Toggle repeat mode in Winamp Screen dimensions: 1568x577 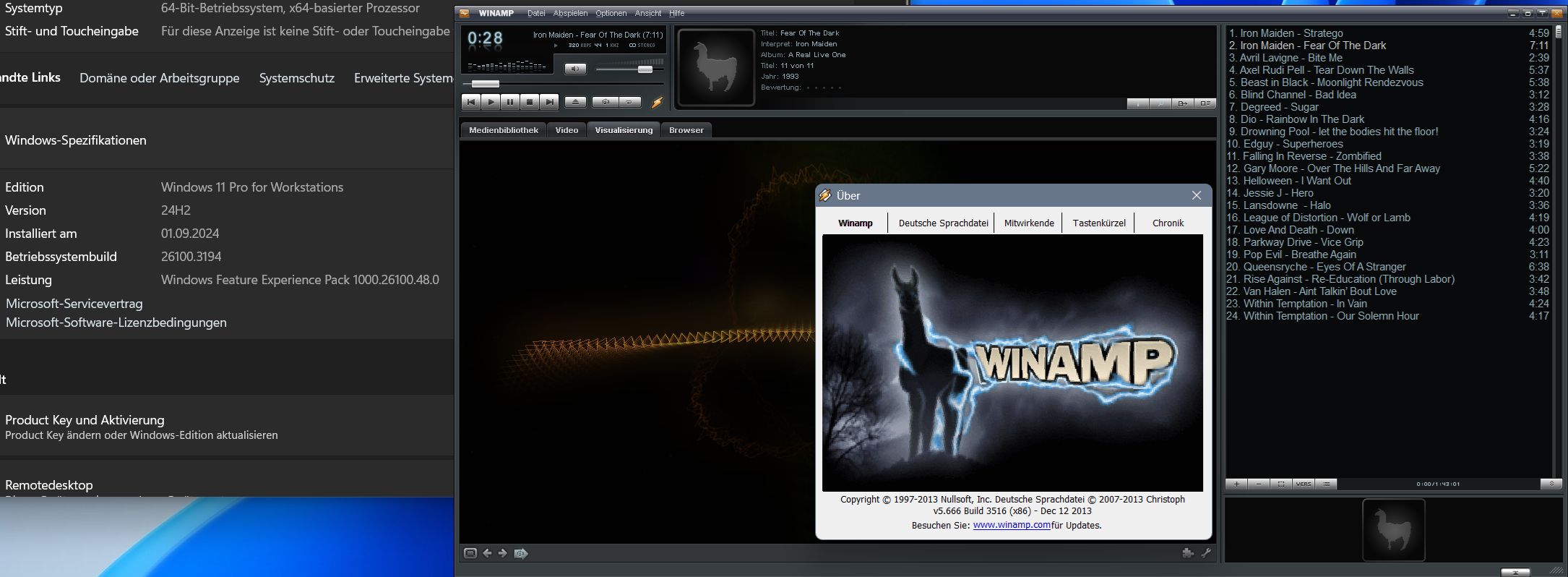click(630, 102)
